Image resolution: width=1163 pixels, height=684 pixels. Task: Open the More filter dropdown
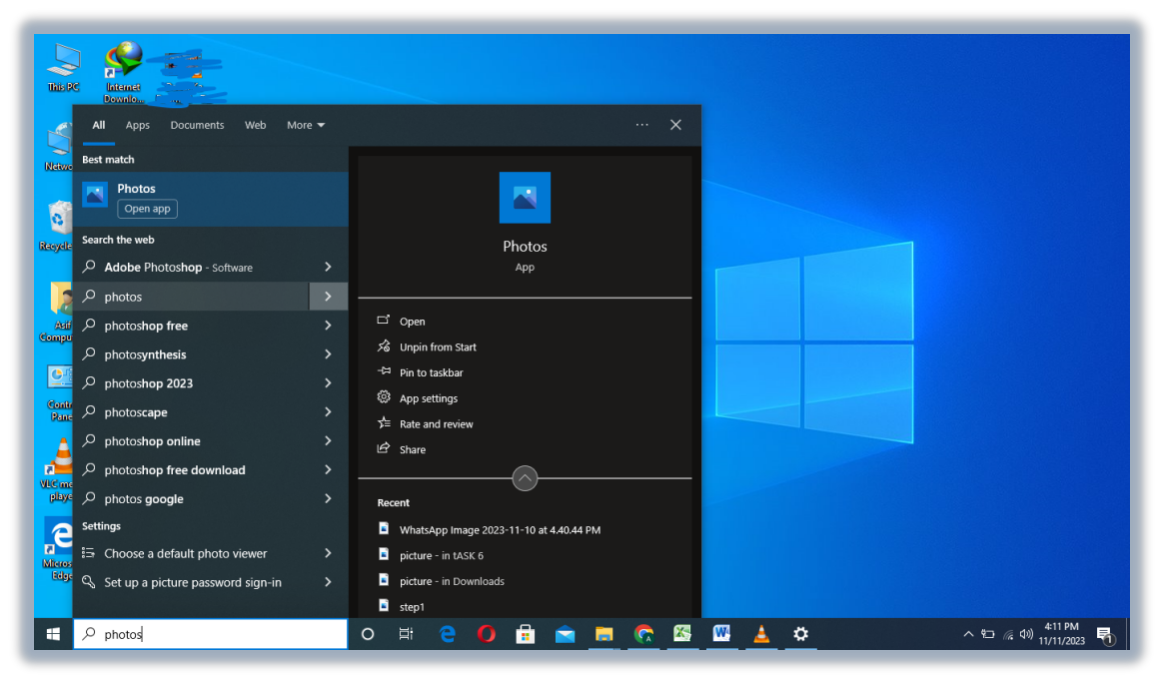coord(306,125)
